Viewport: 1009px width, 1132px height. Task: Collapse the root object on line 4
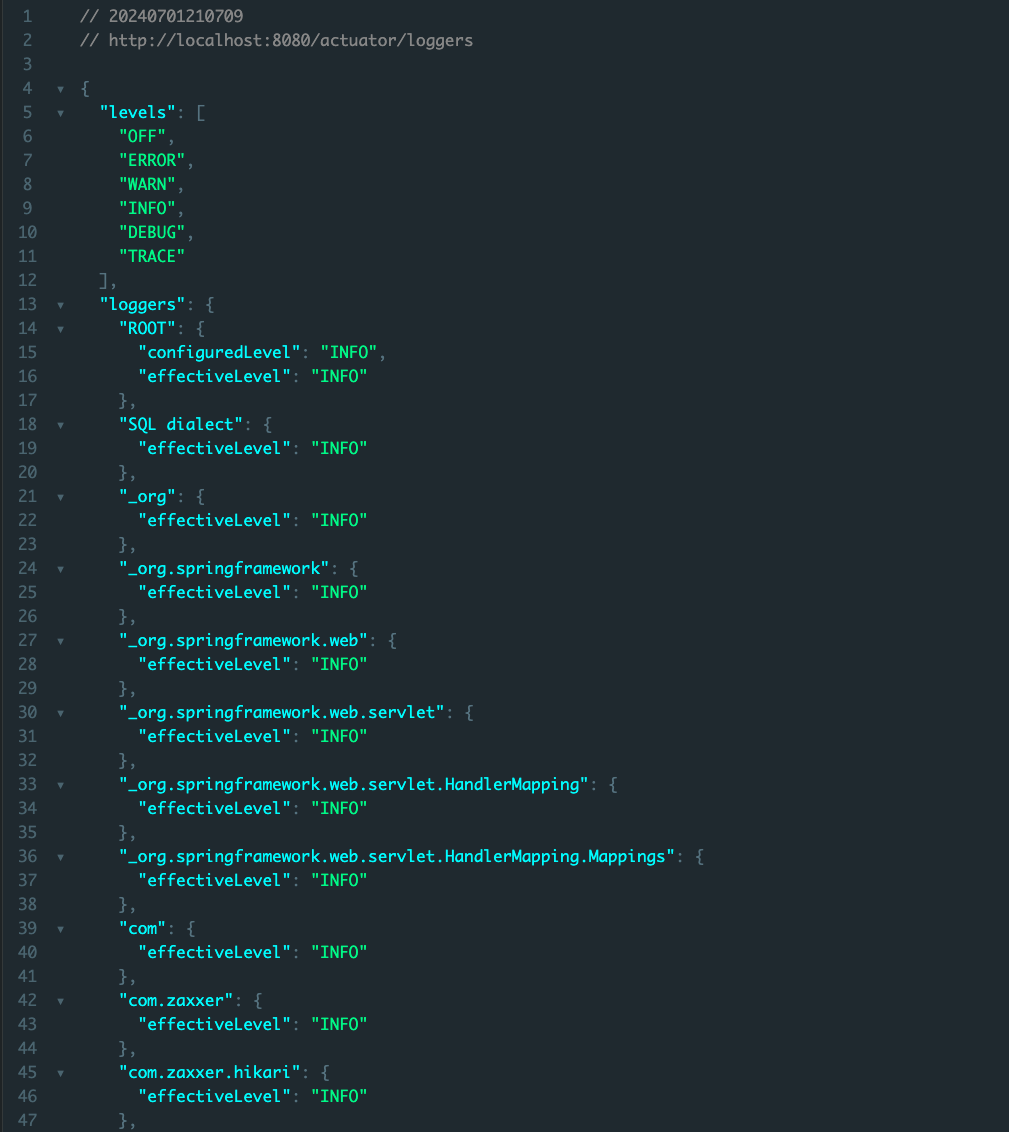(61, 90)
